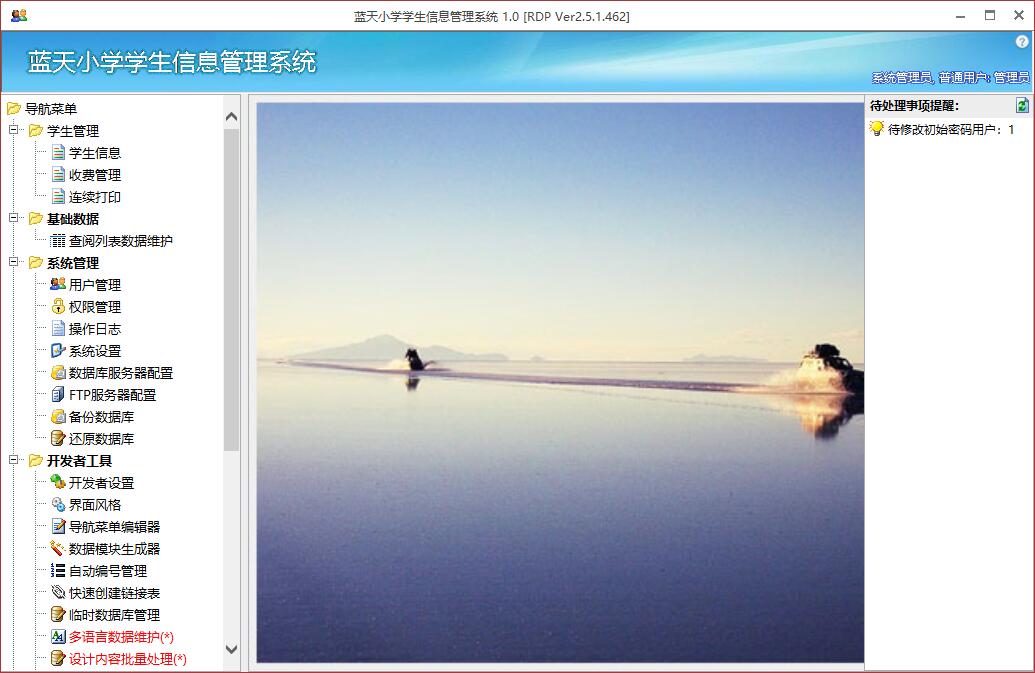Click the navigation panel scrollbar thumb

click(x=231, y=290)
